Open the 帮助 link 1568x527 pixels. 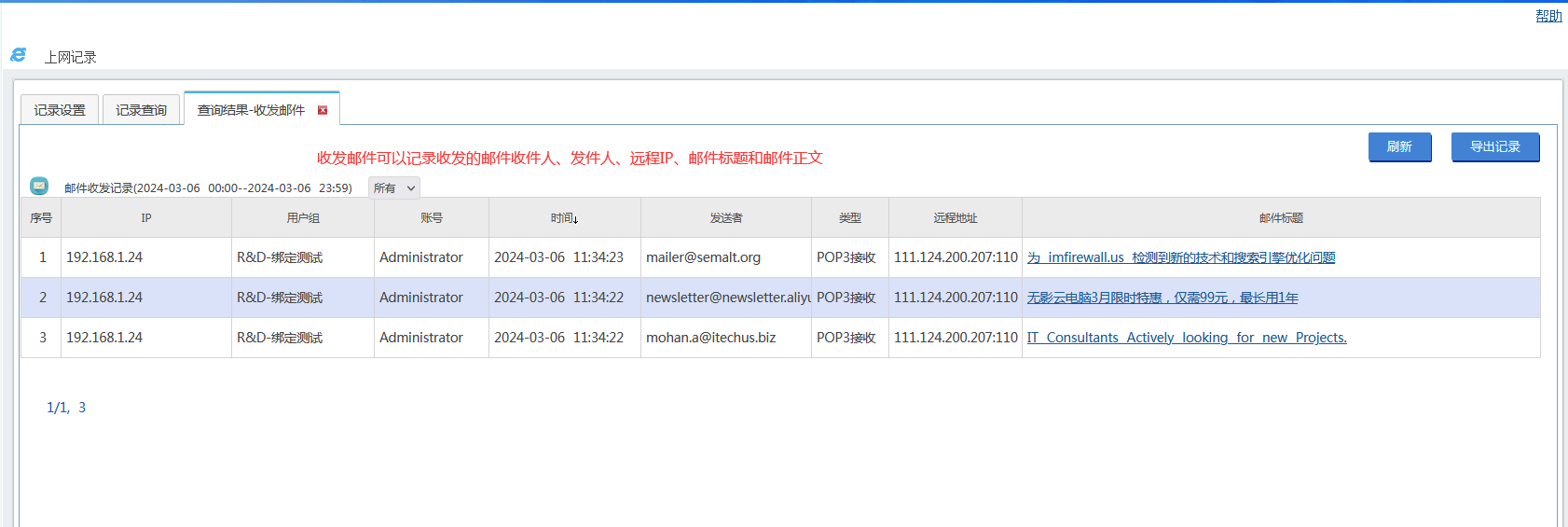click(1548, 16)
